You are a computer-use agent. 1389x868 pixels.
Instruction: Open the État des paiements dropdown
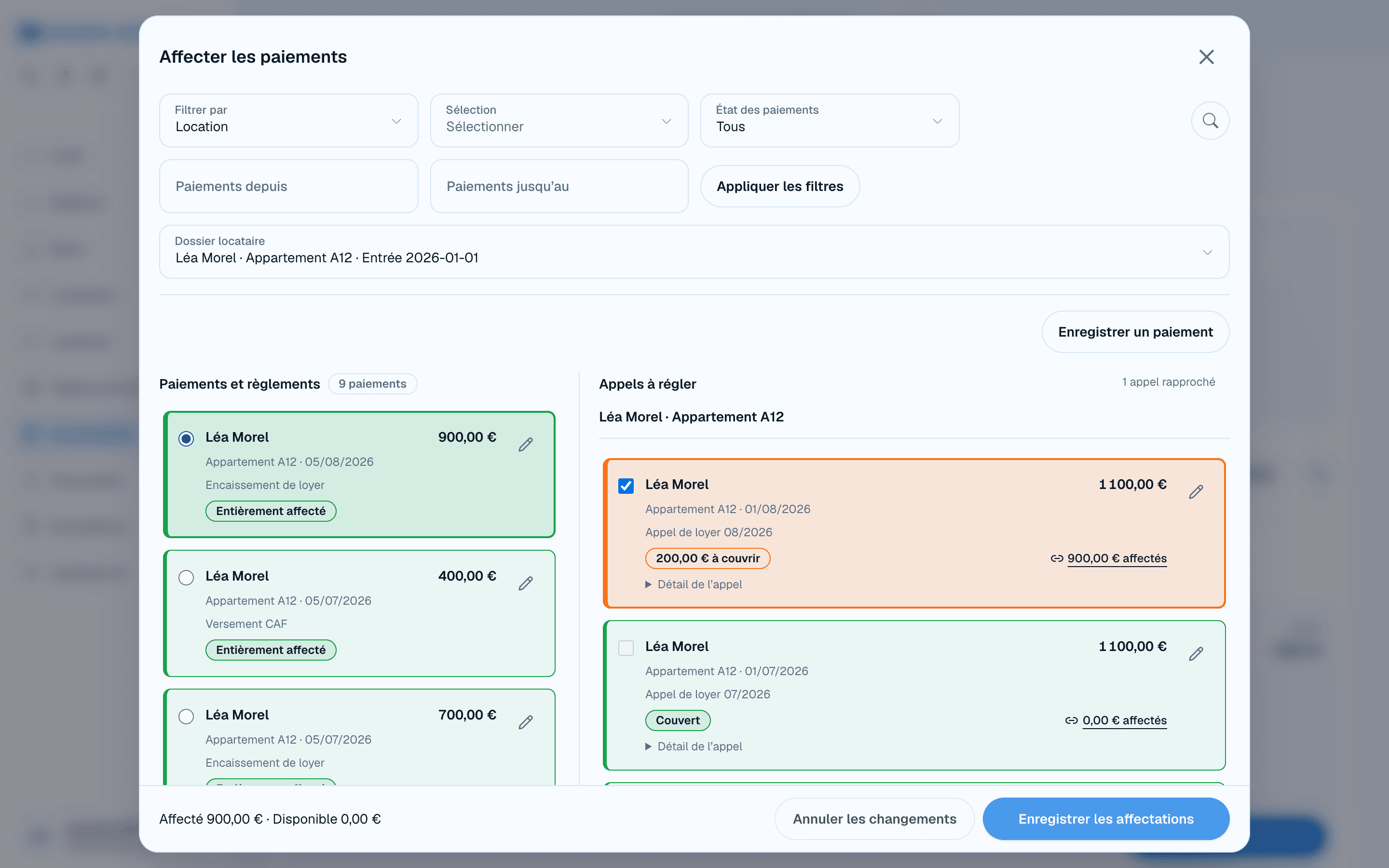830,121
